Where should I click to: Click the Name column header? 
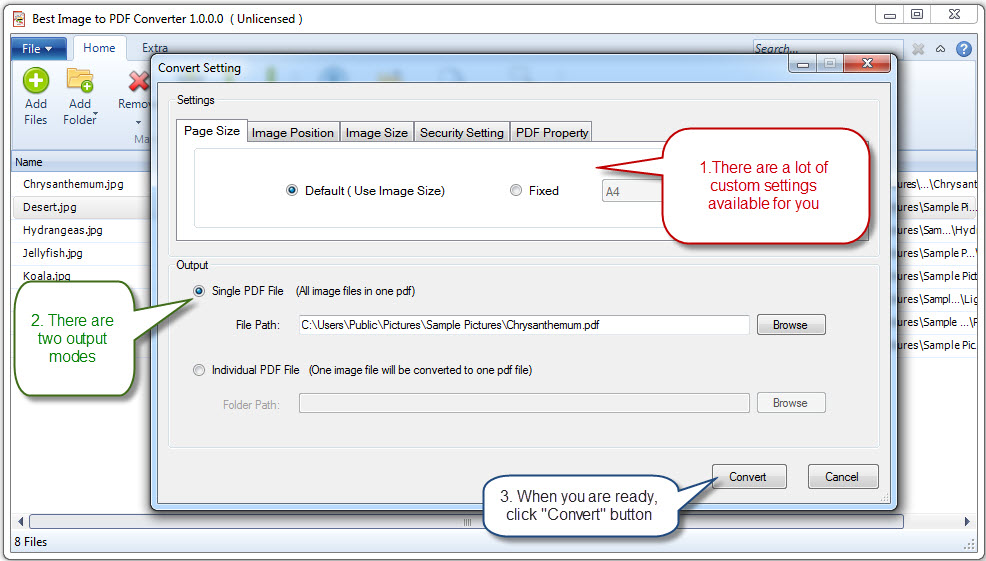[81, 162]
